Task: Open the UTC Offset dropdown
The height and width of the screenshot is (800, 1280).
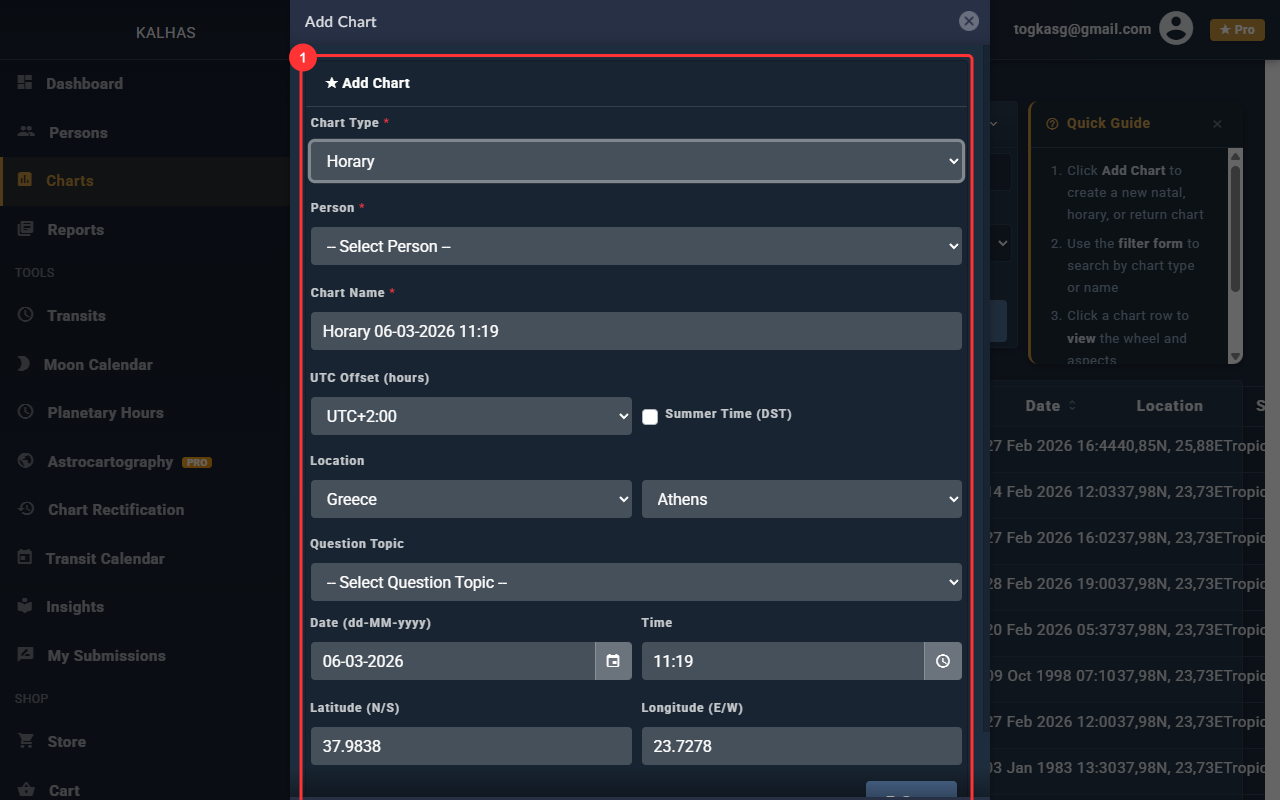Action: click(x=471, y=416)
